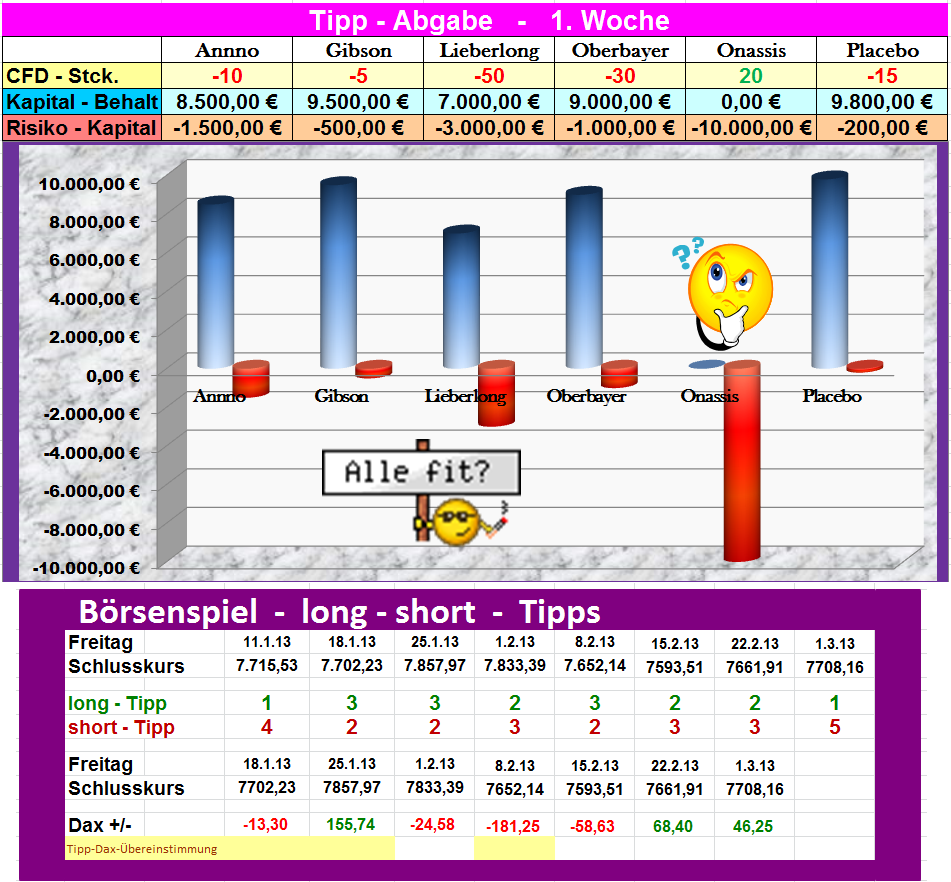Select Dax change cell 46,25
951x882 pixels.
(753, 826)
